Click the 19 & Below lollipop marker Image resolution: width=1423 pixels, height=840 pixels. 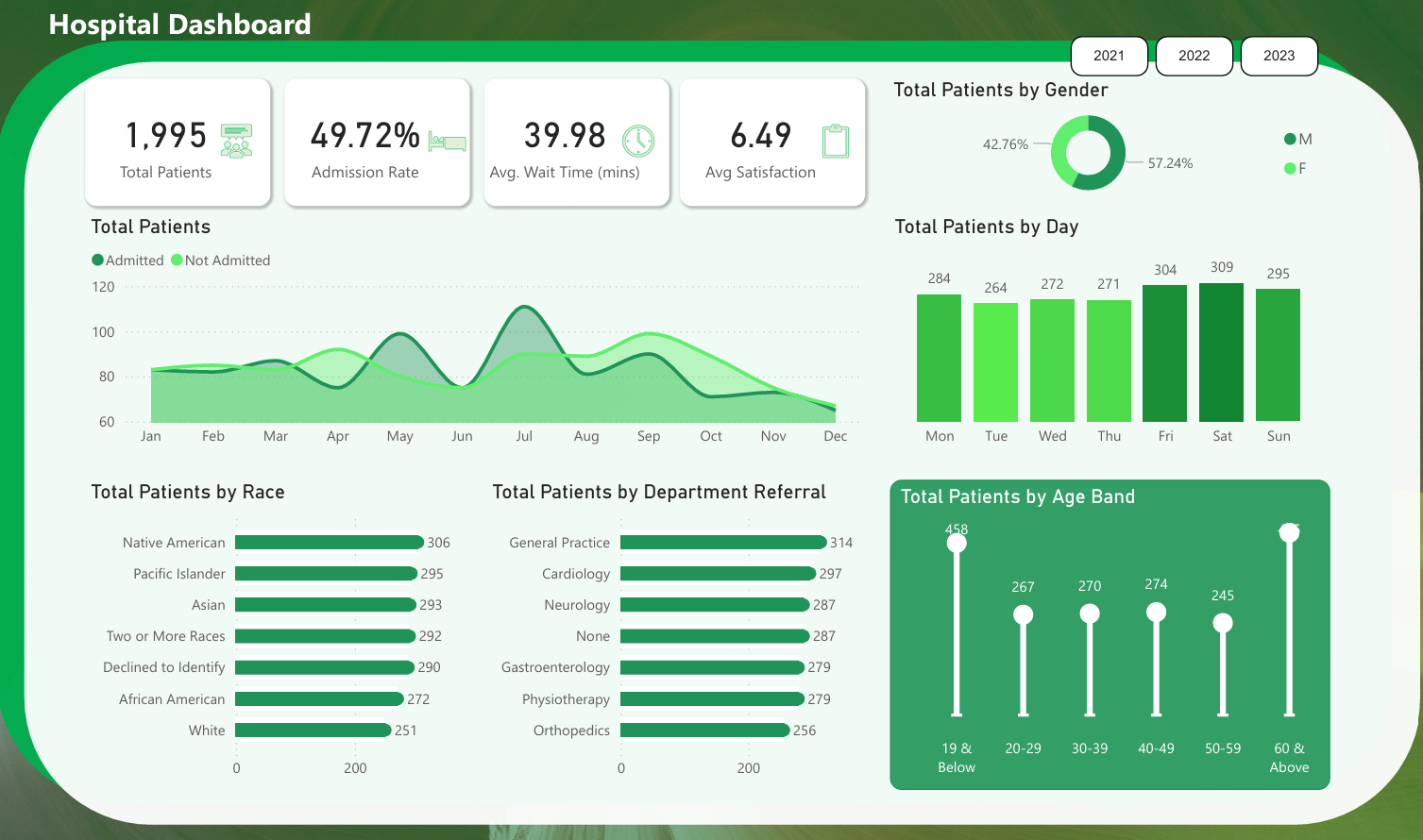coord(957,544)
